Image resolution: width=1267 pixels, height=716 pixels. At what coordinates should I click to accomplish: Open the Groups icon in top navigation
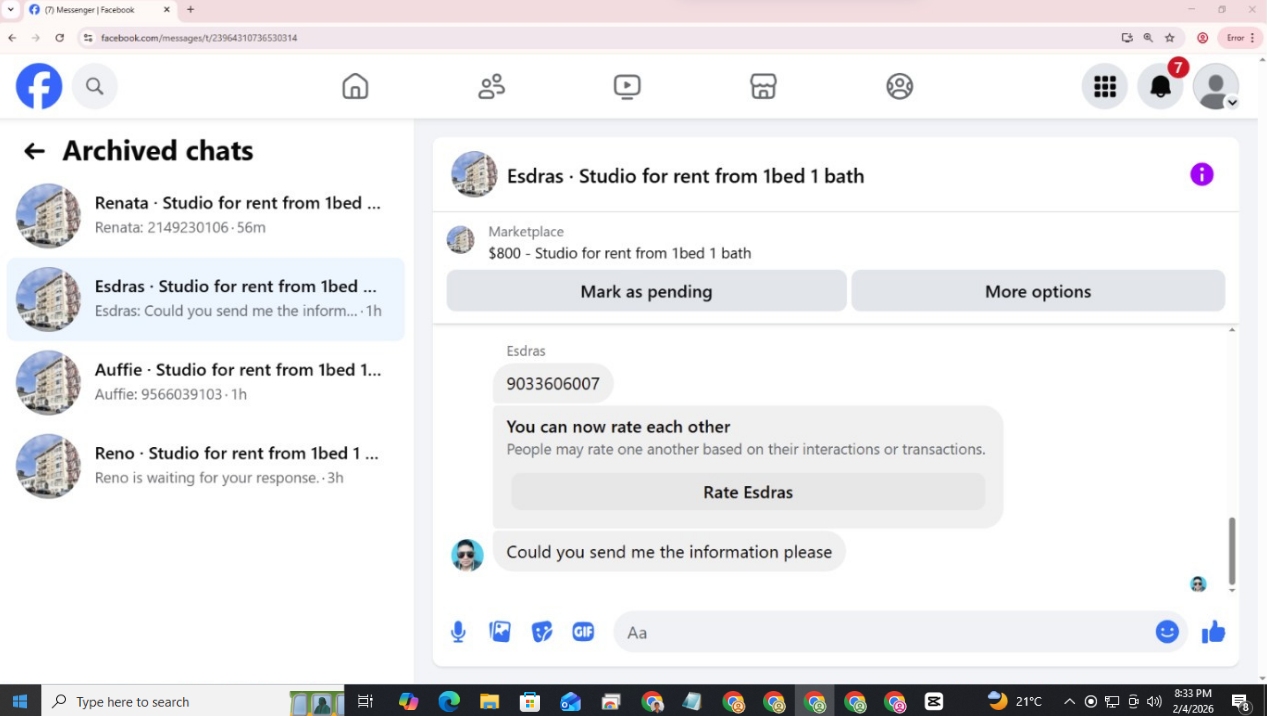[900, 87]
